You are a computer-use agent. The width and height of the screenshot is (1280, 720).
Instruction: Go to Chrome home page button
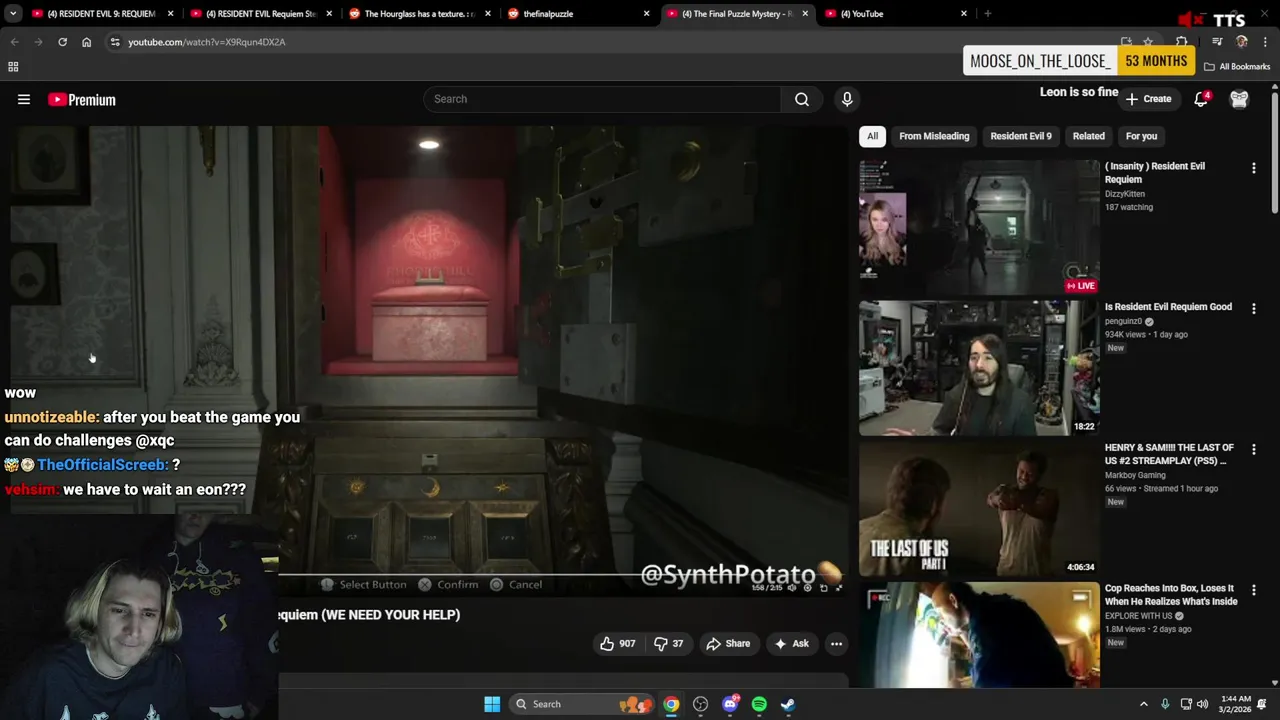86,42
